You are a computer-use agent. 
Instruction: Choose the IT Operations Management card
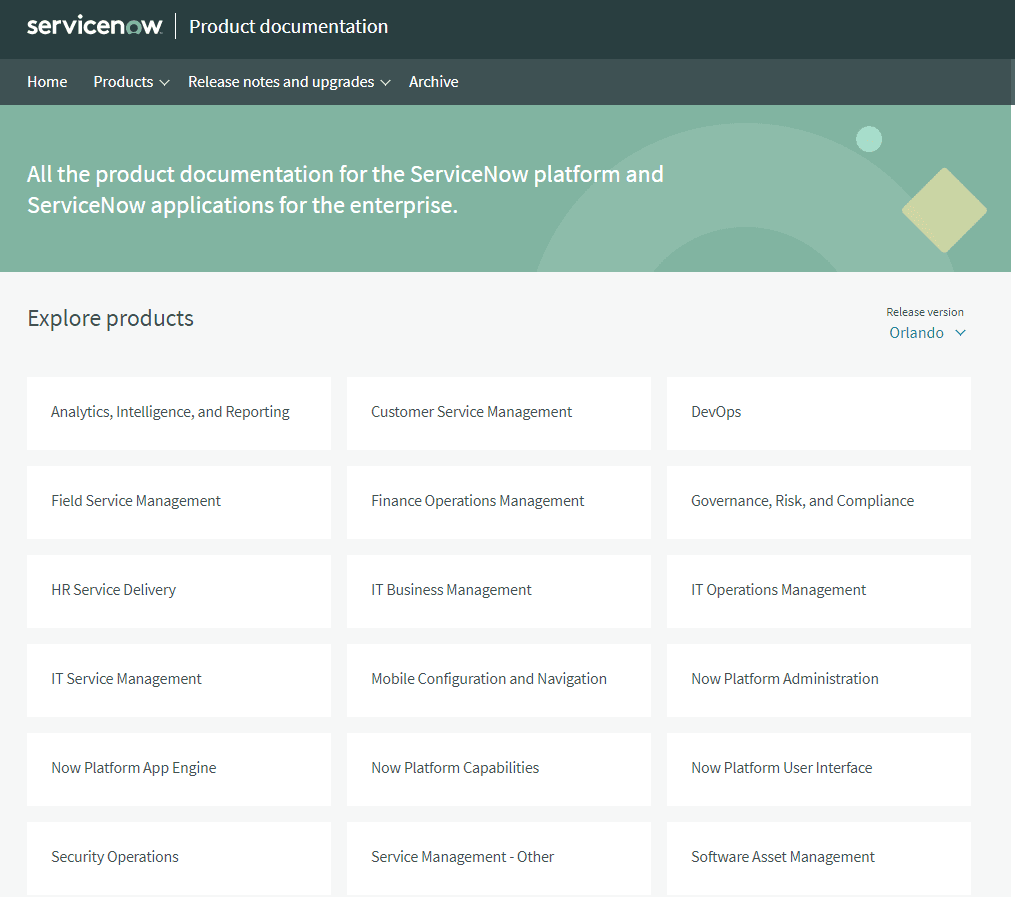pos(819,591)
